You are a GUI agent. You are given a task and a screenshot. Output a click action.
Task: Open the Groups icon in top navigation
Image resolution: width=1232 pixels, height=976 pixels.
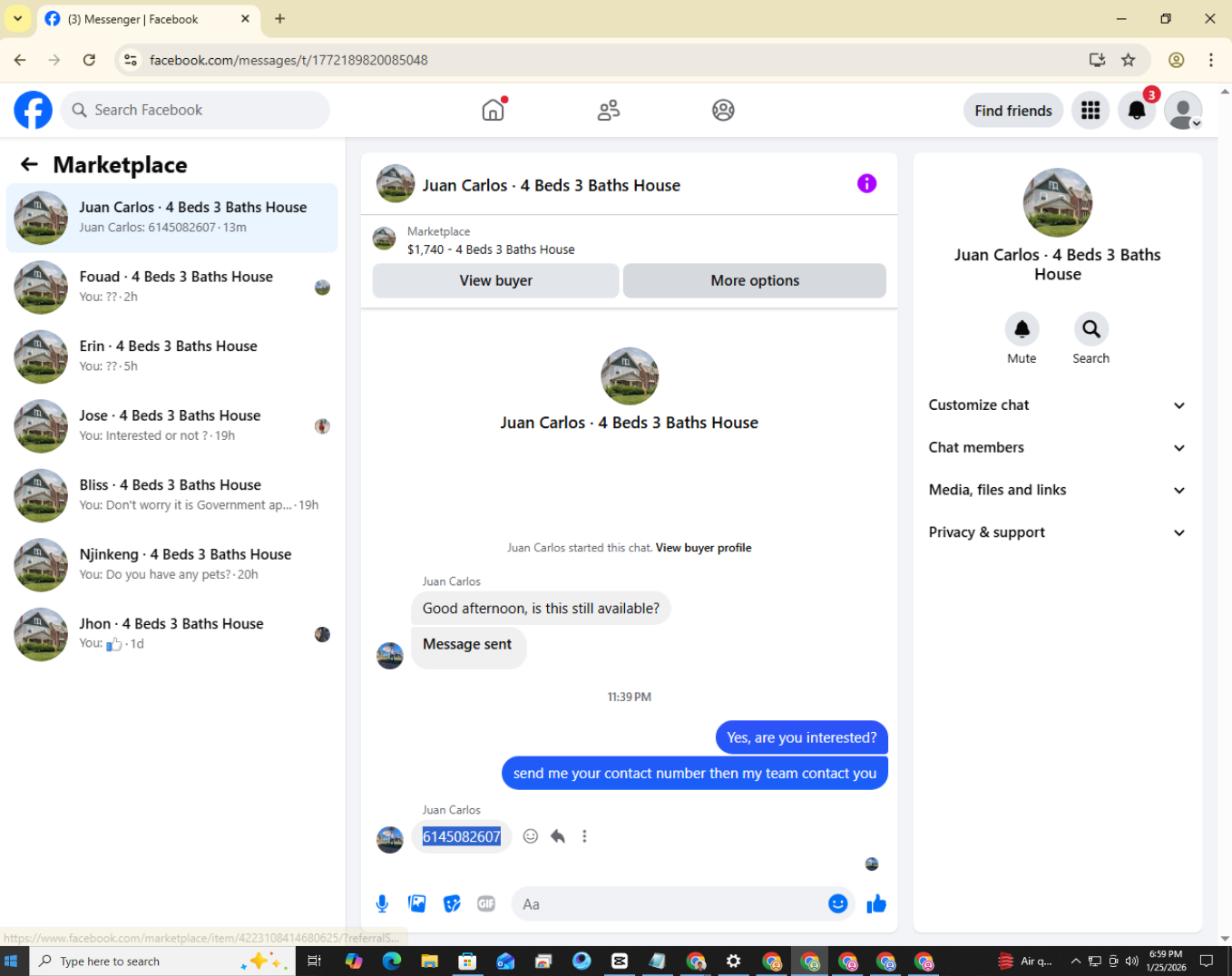coord(723,110)
